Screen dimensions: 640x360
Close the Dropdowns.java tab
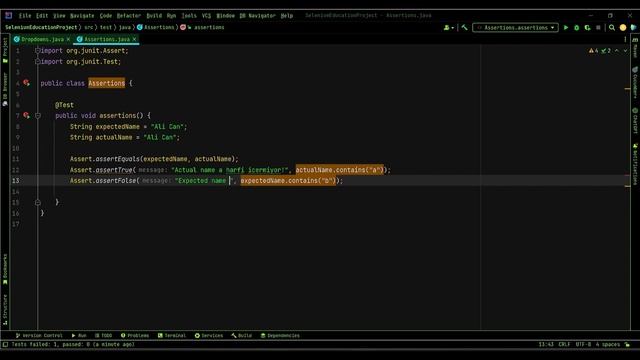(x=68, y=39)
